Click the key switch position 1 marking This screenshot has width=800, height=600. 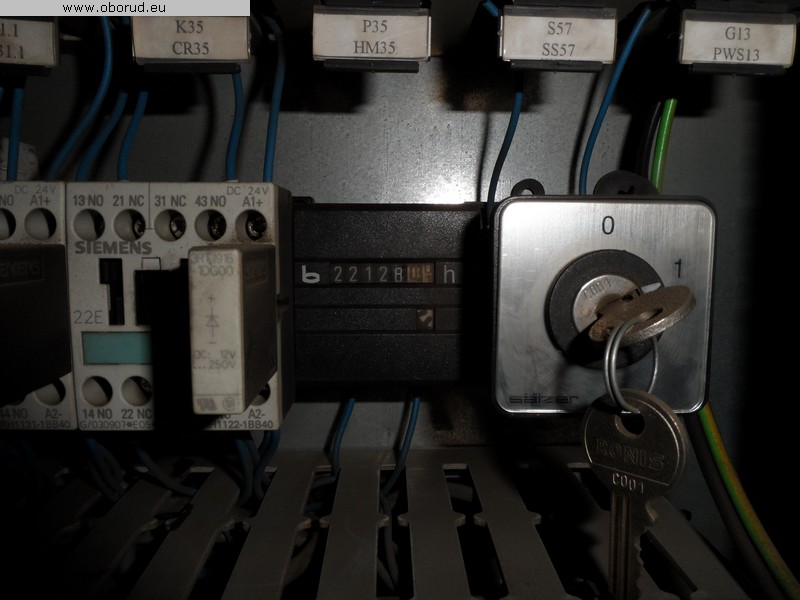(x=678, y=268)
